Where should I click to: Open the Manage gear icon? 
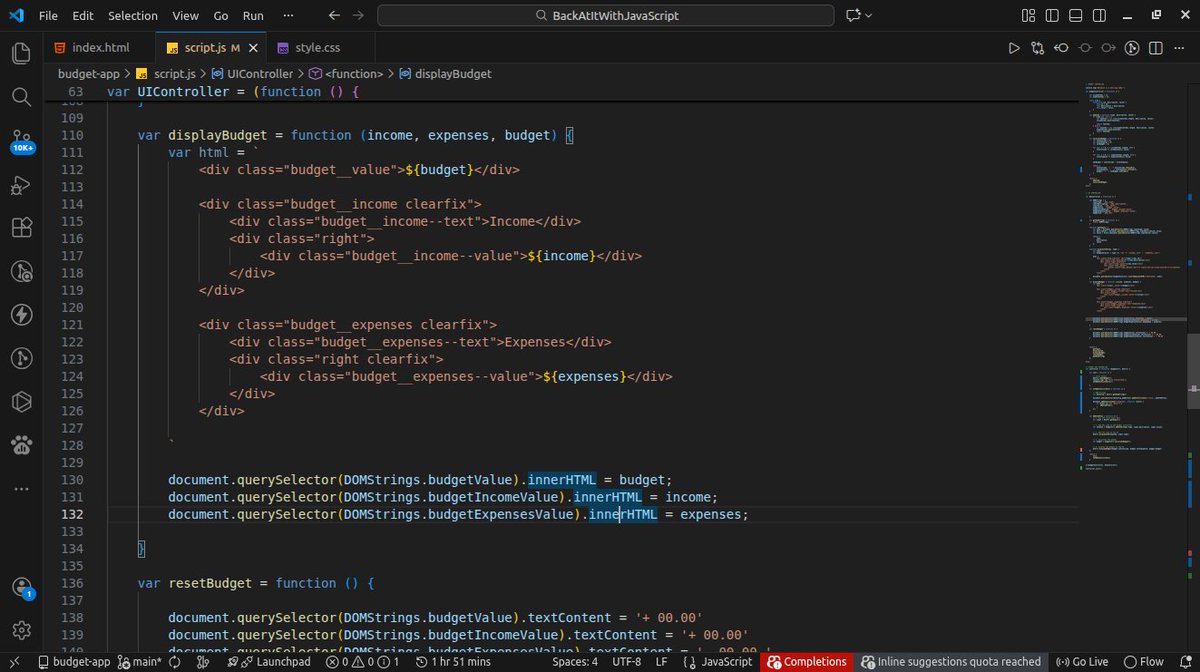pos(21,631)
